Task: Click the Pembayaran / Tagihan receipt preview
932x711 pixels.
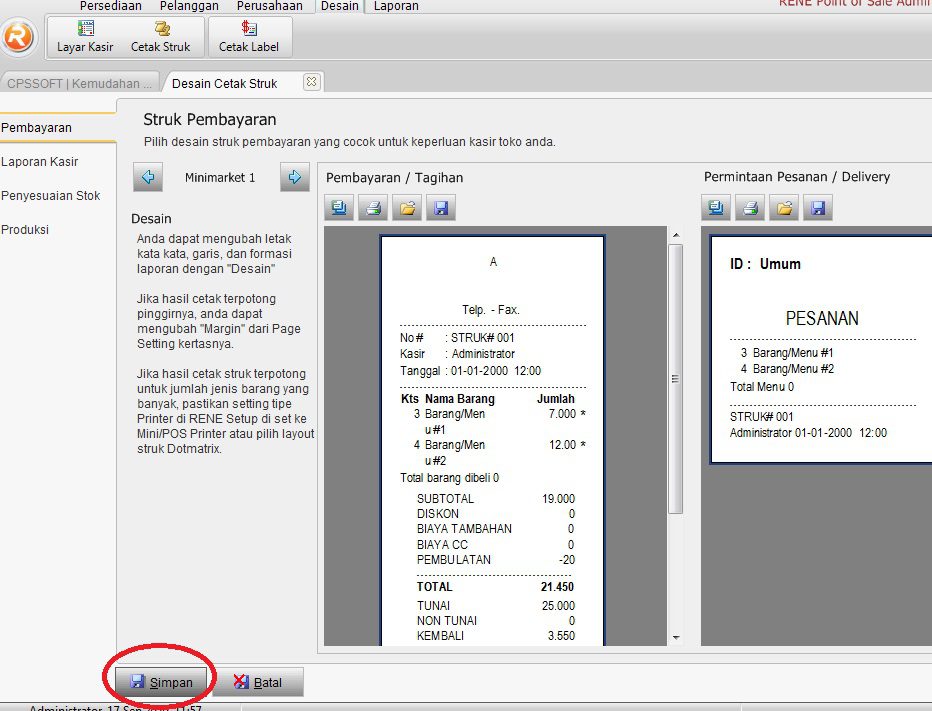Action: pos(493,440)
